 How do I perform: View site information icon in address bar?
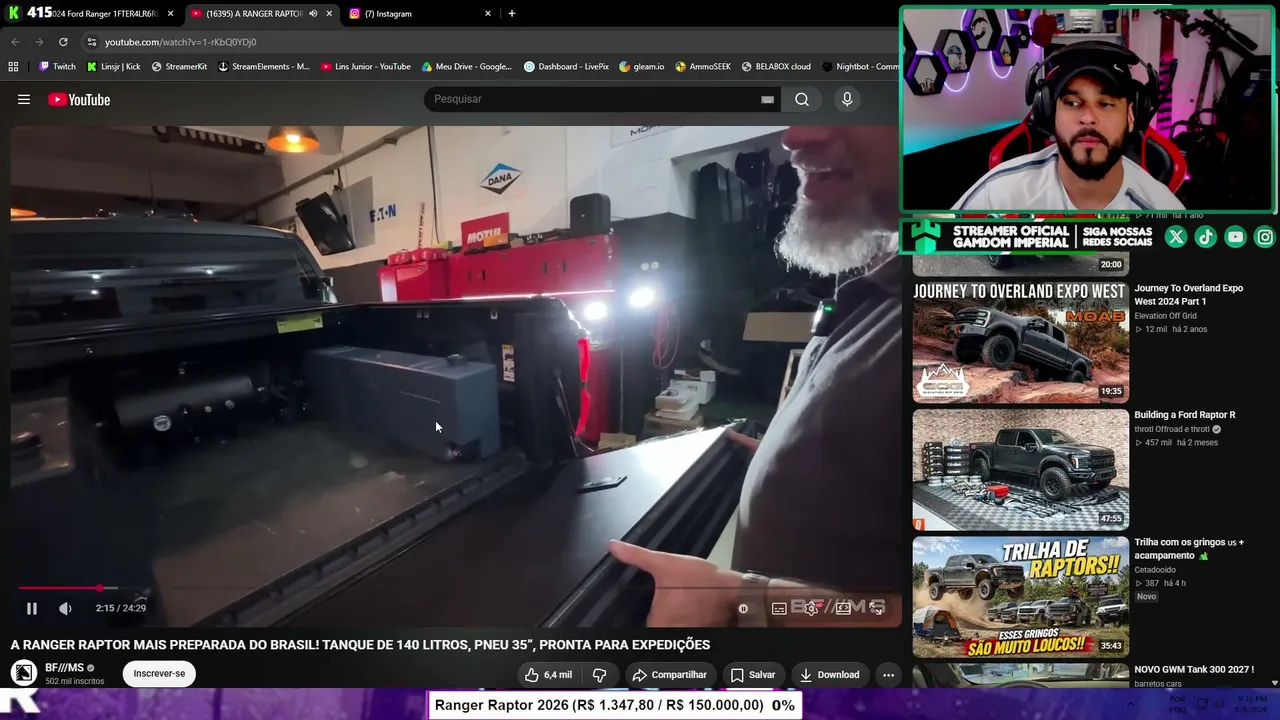(x=92, y=42)
